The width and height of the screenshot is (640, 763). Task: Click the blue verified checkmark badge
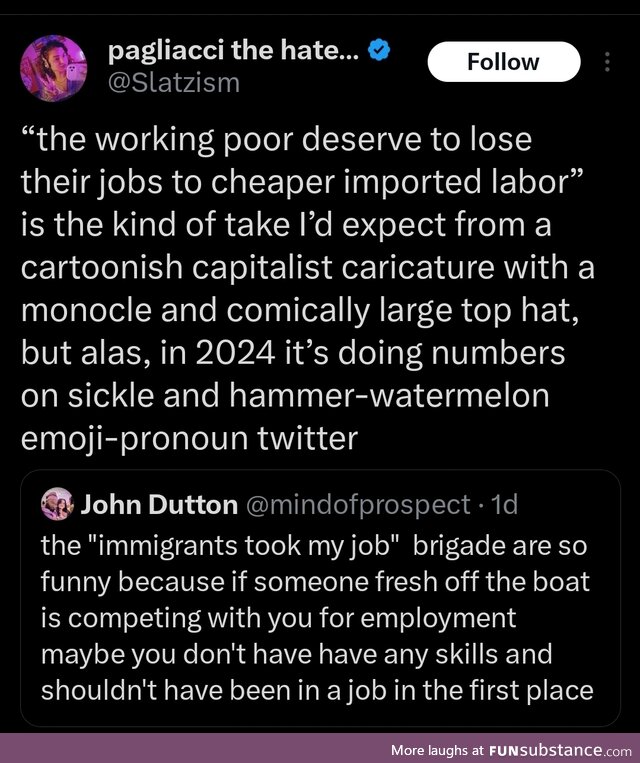pos(379,51)
